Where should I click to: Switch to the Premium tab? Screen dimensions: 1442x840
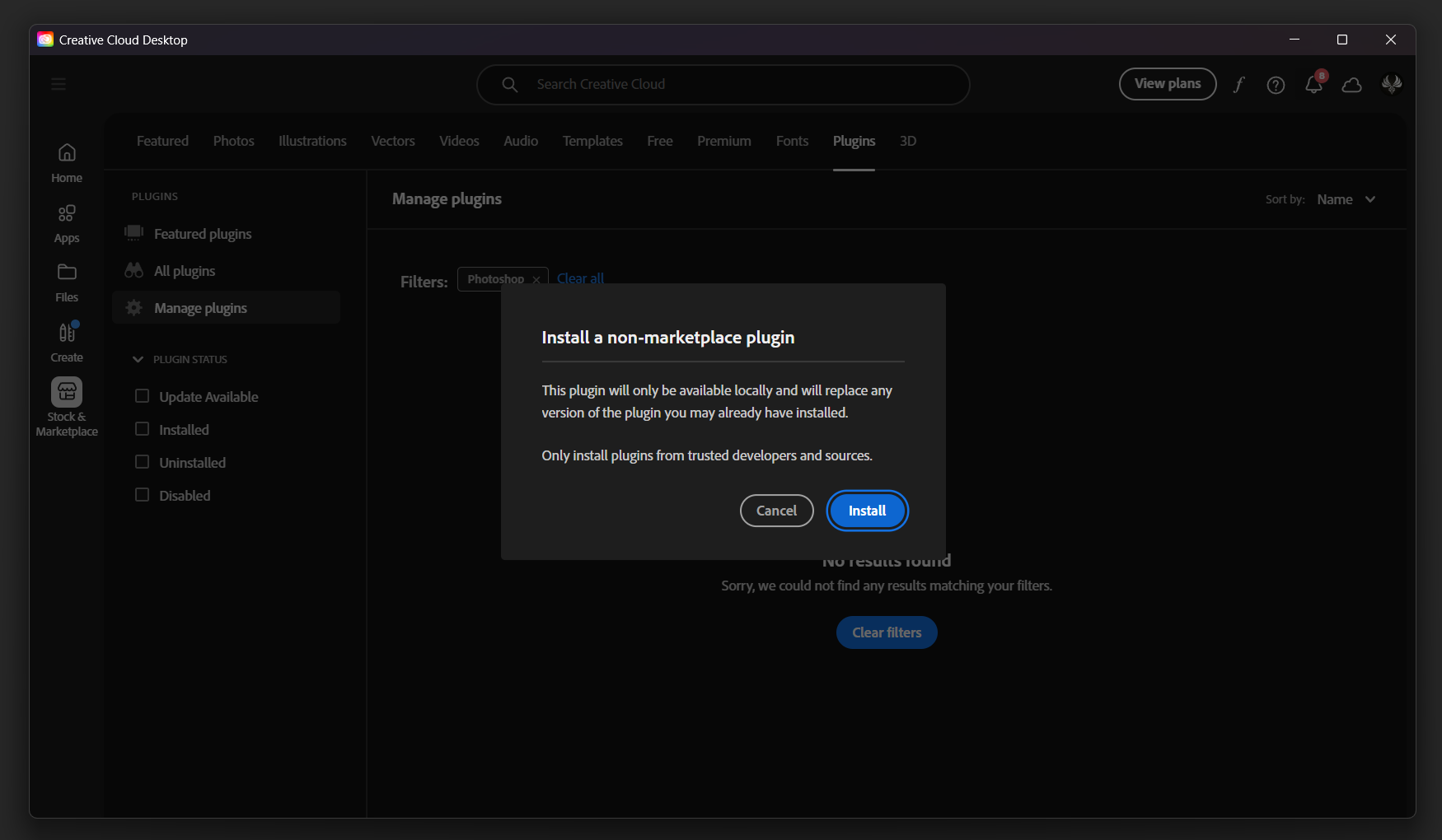724,141
